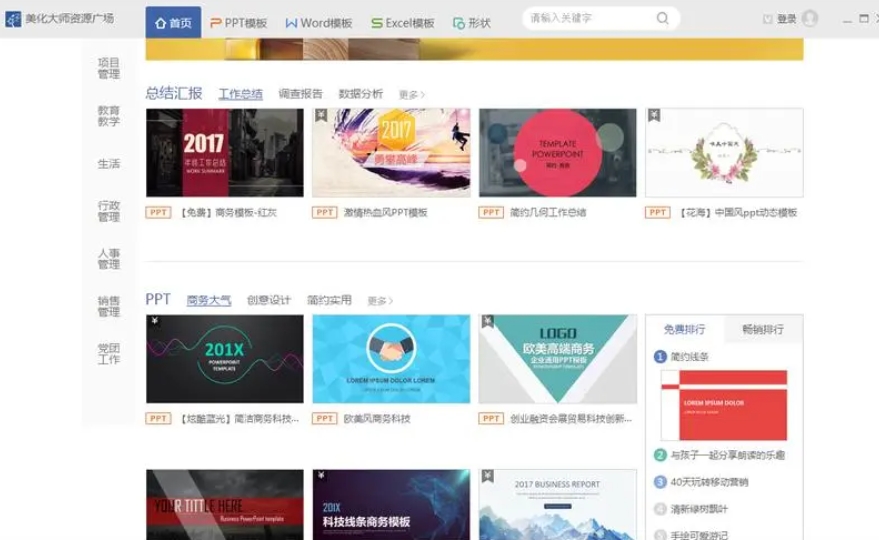Click PPT badge beside 激情热血风PPT模板

(325, 213)
